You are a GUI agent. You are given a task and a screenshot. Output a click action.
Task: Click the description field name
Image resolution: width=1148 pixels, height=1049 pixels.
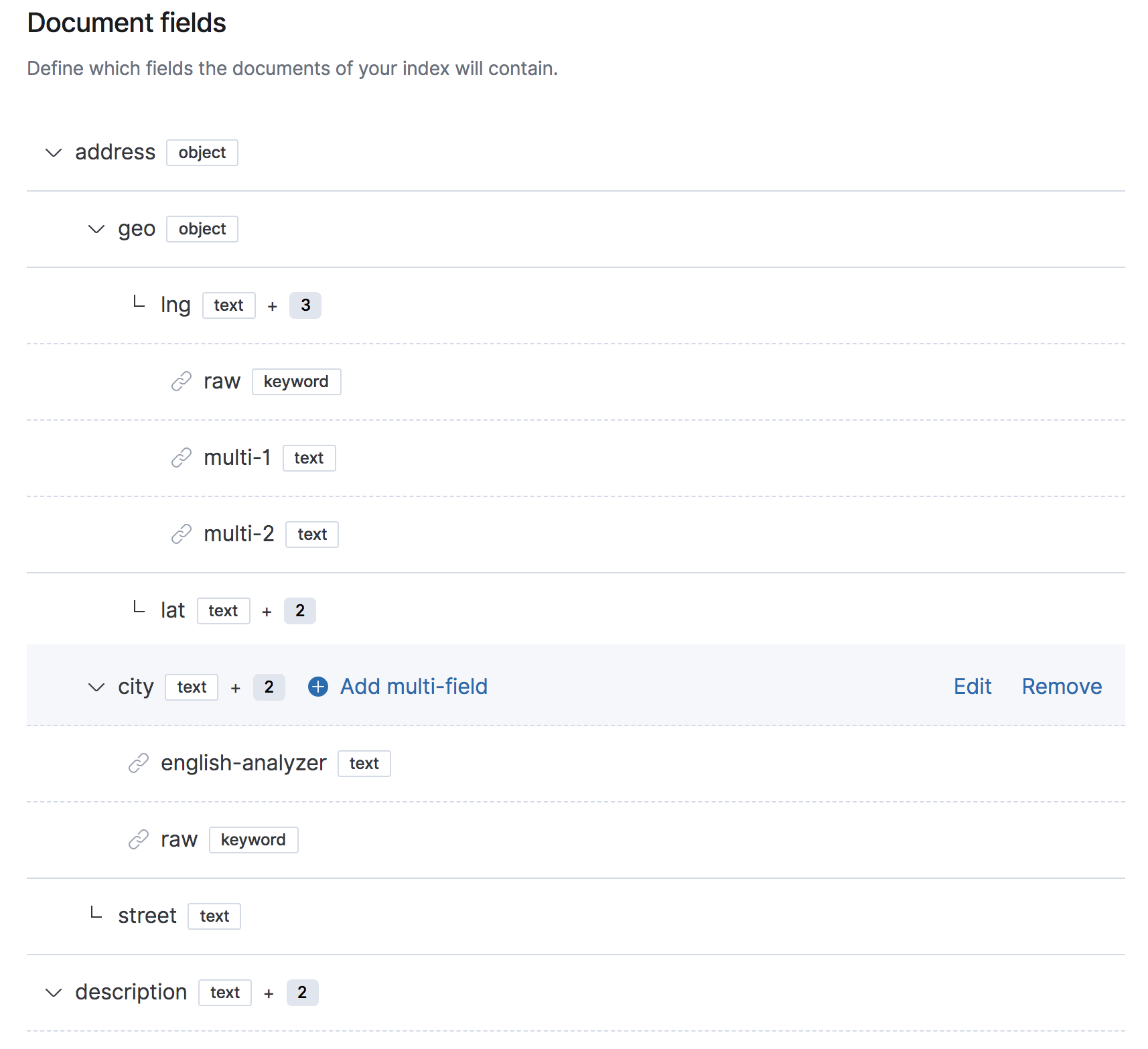pos(131,993)
